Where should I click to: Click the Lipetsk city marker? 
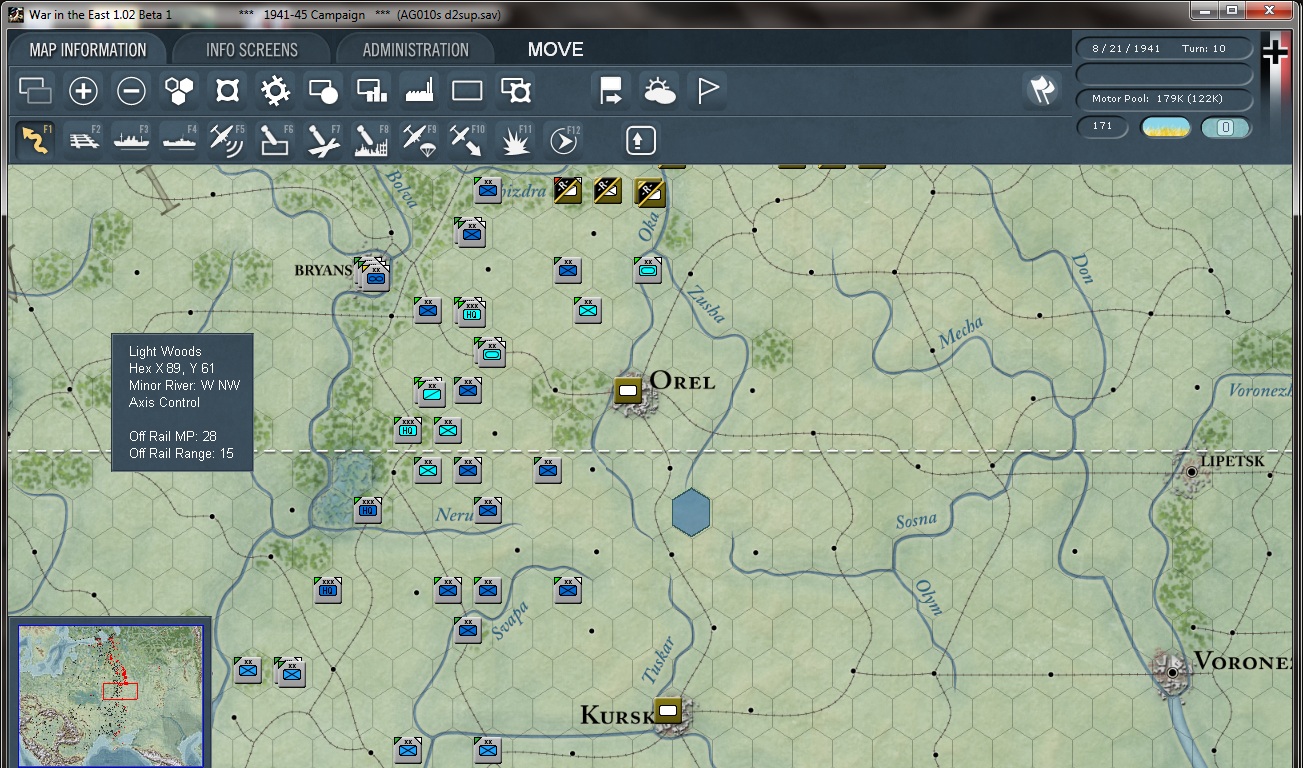point(1191,472)
